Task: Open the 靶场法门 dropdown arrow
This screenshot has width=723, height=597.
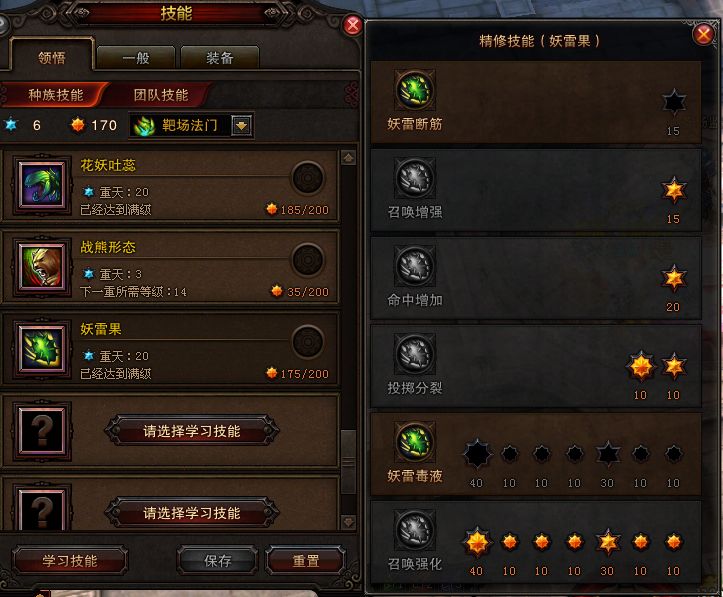Action: [x=242, y=125]
